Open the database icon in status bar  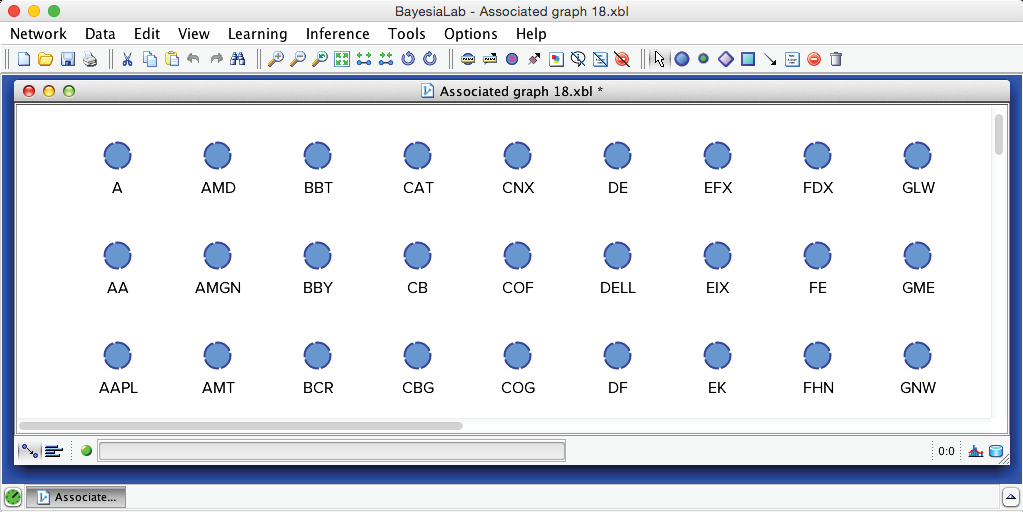pyautogui.click(x=996, y=451)
